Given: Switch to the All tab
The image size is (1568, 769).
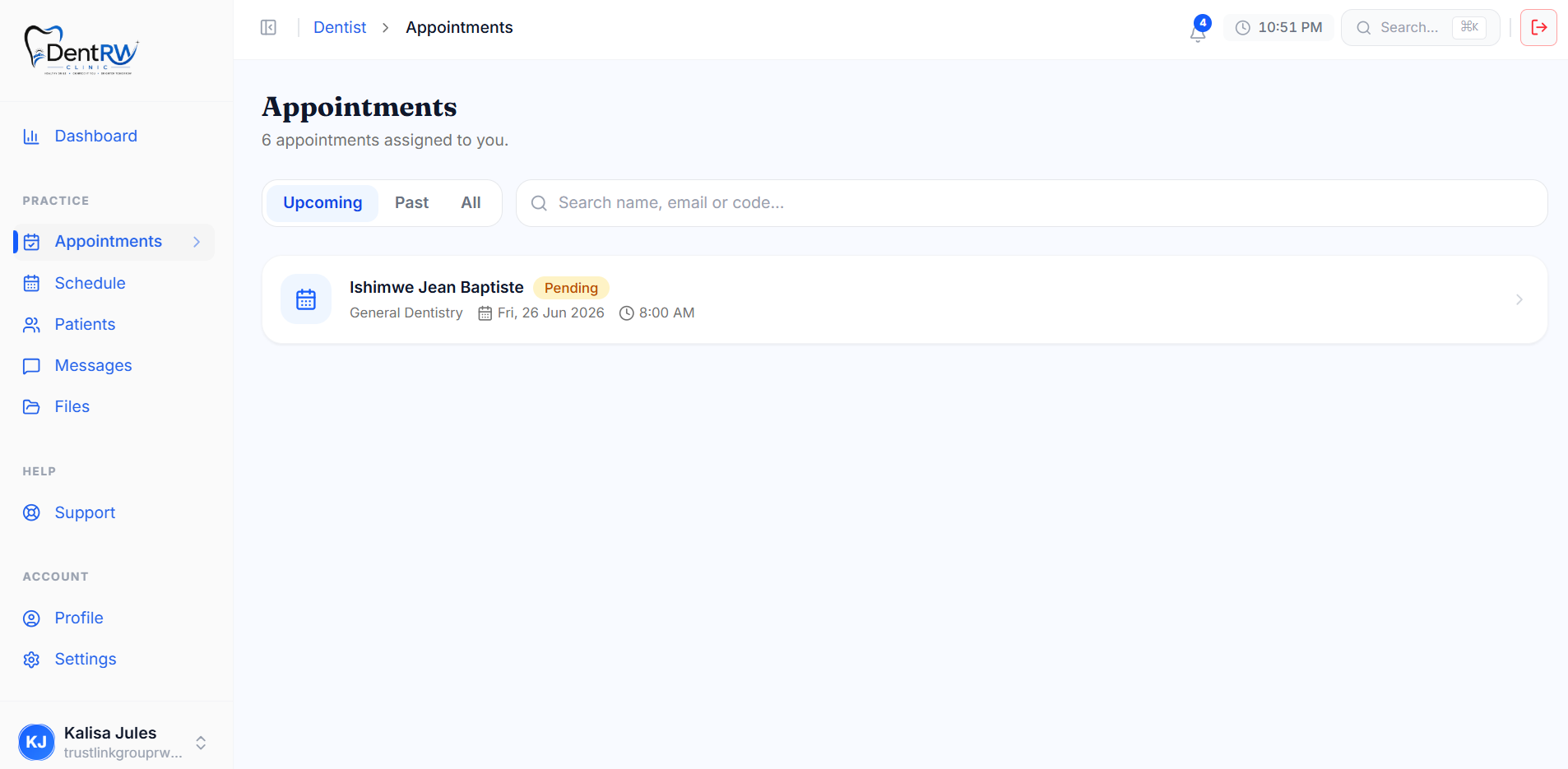Looking at the screenshot, I should pos(471,202).
